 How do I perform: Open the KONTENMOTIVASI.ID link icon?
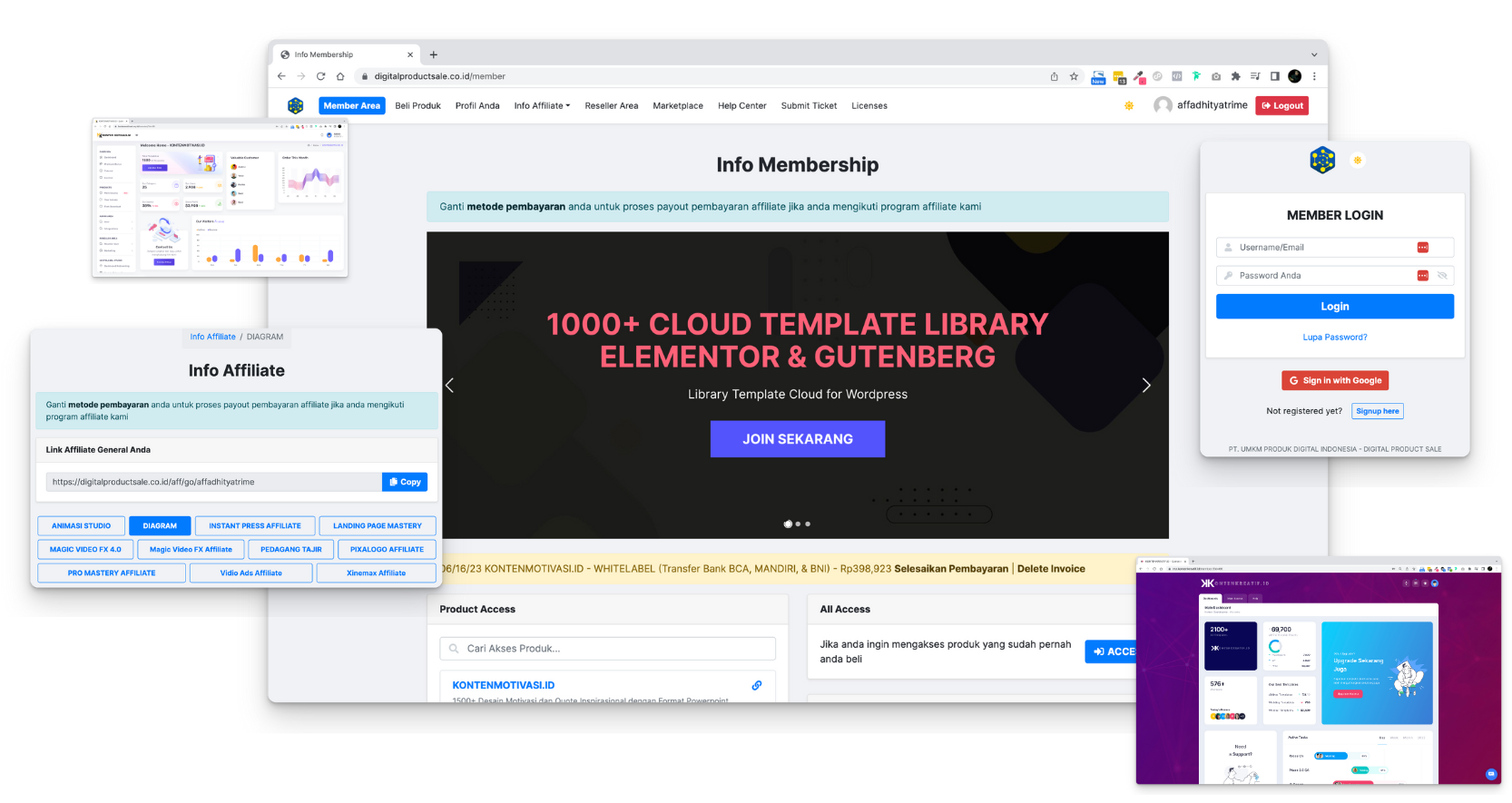pos(757,685)
